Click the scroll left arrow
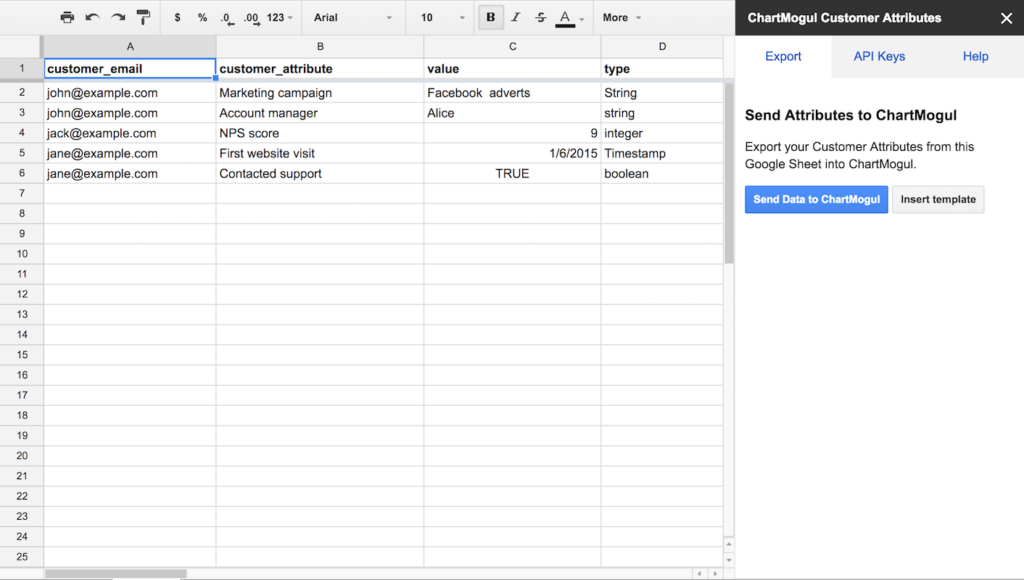 pos(699,574)
